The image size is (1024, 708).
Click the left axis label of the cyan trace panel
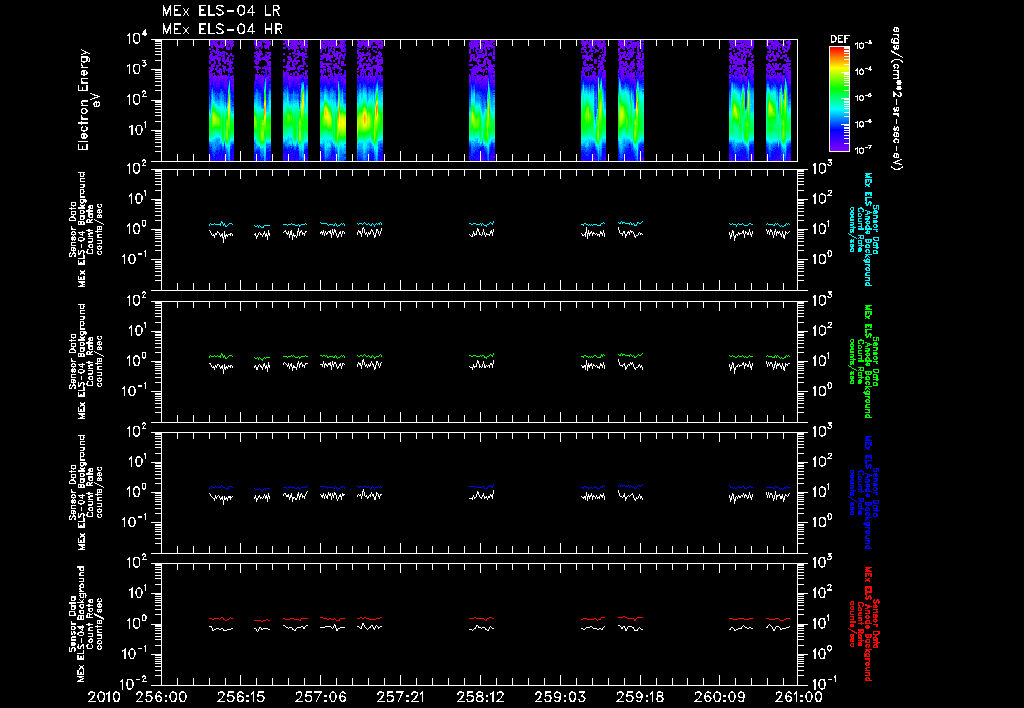(85, 229)
